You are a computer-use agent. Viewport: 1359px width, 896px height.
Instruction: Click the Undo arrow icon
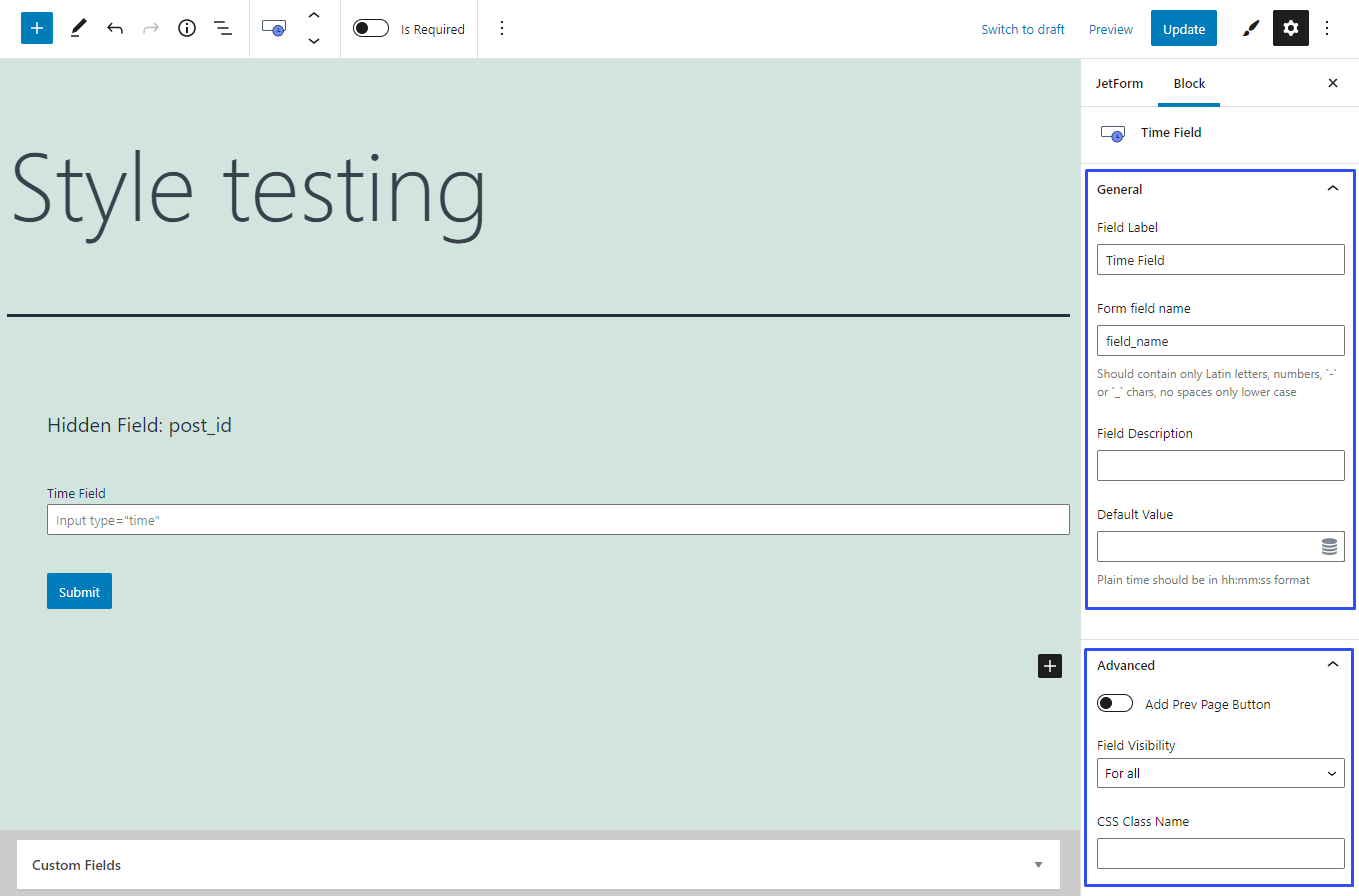tap(115, 28)
